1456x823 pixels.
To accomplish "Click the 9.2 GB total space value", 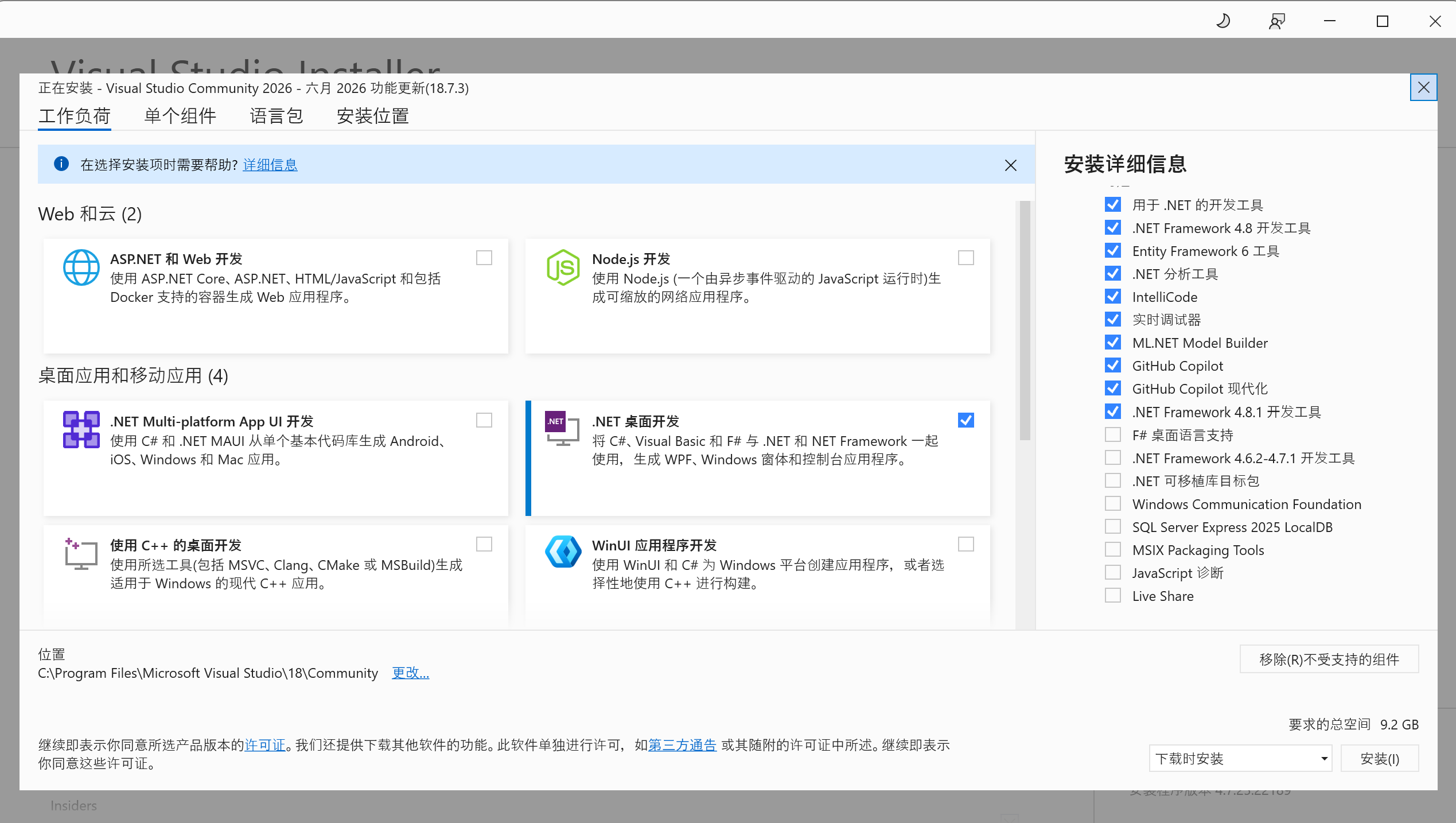I will pos(1399,724).
